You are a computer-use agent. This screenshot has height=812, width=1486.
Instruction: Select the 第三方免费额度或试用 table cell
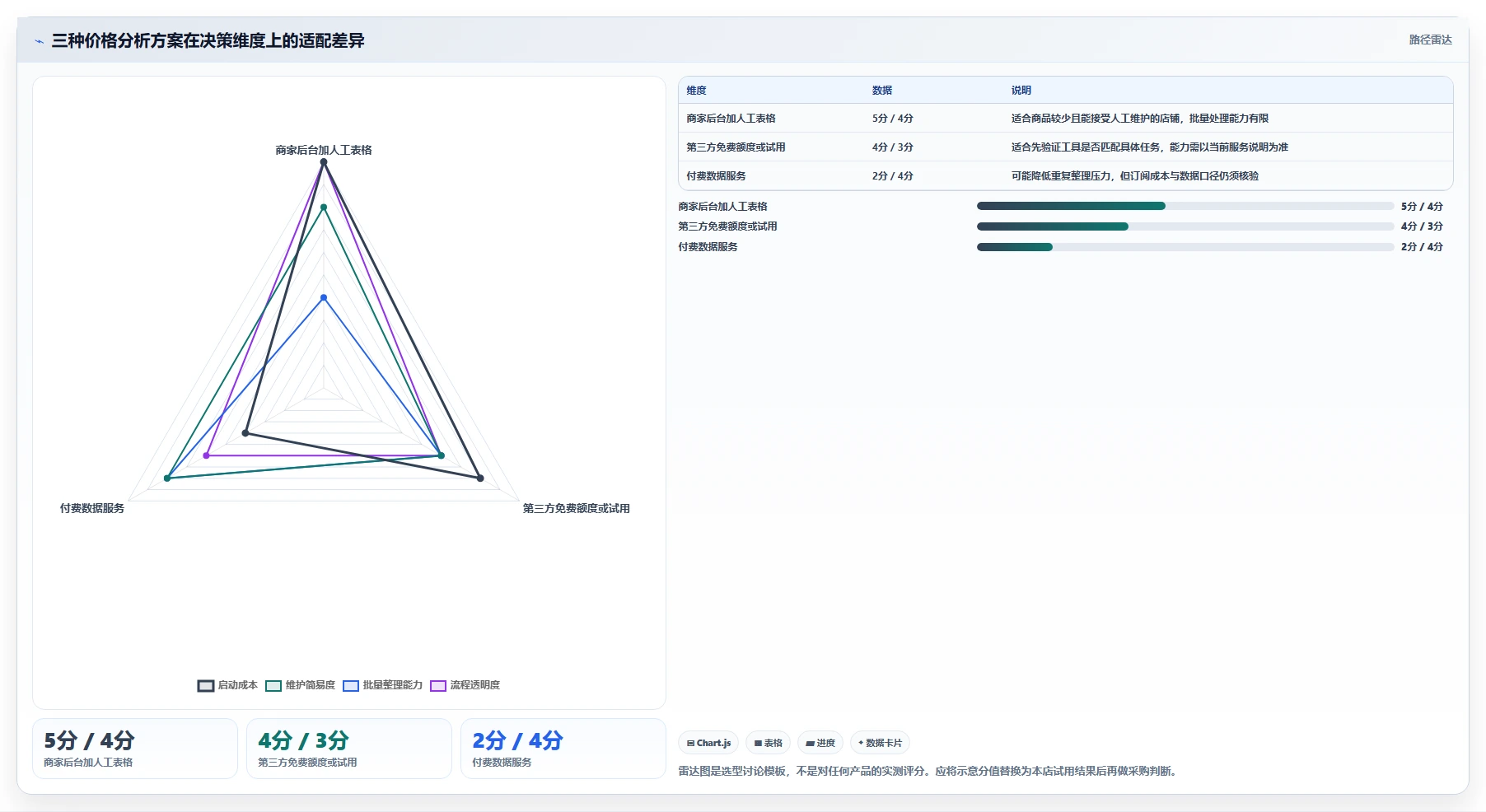[x=736, y=147]
